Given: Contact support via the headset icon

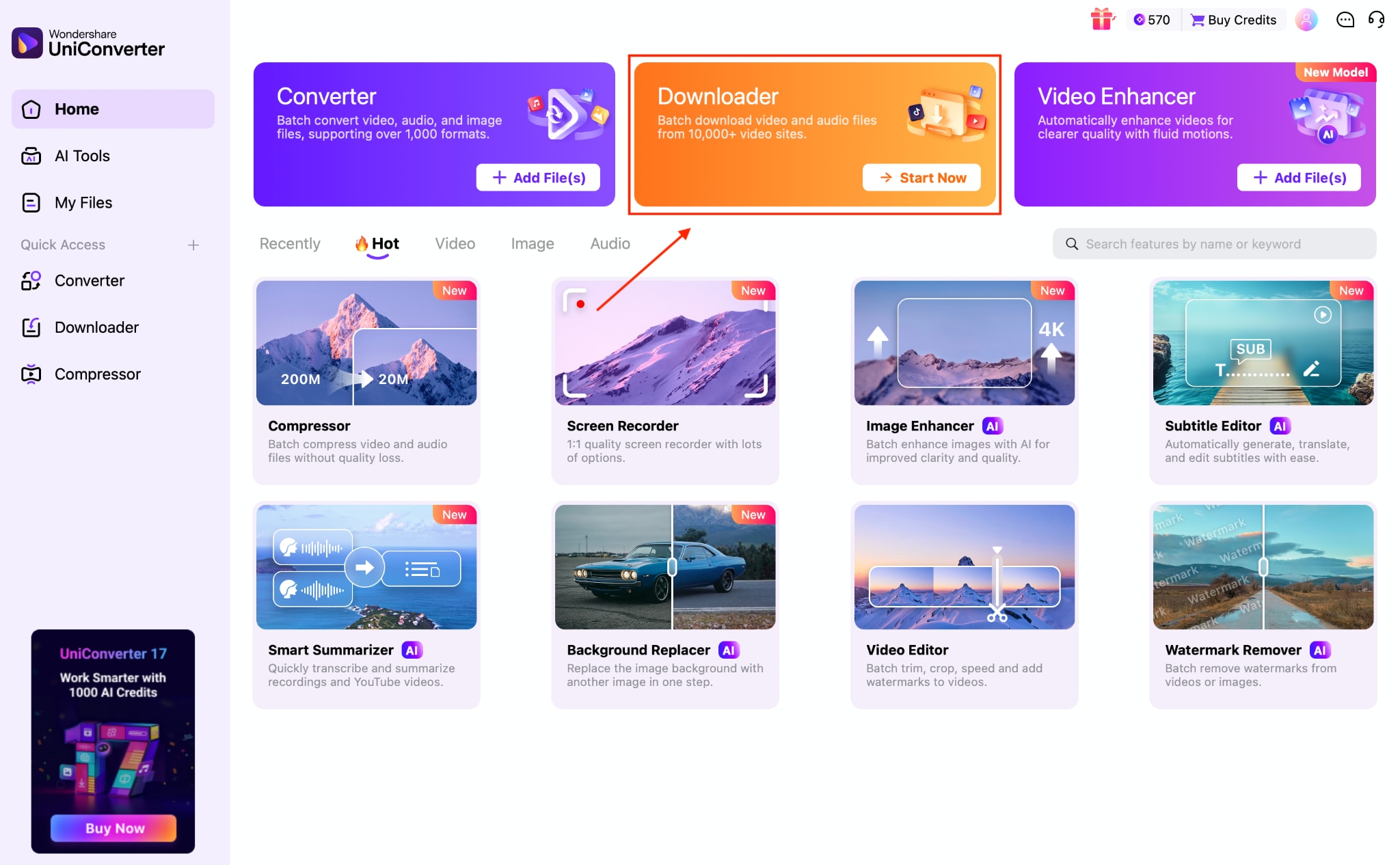Looking at the screenshot, I should pos(1377,20).
